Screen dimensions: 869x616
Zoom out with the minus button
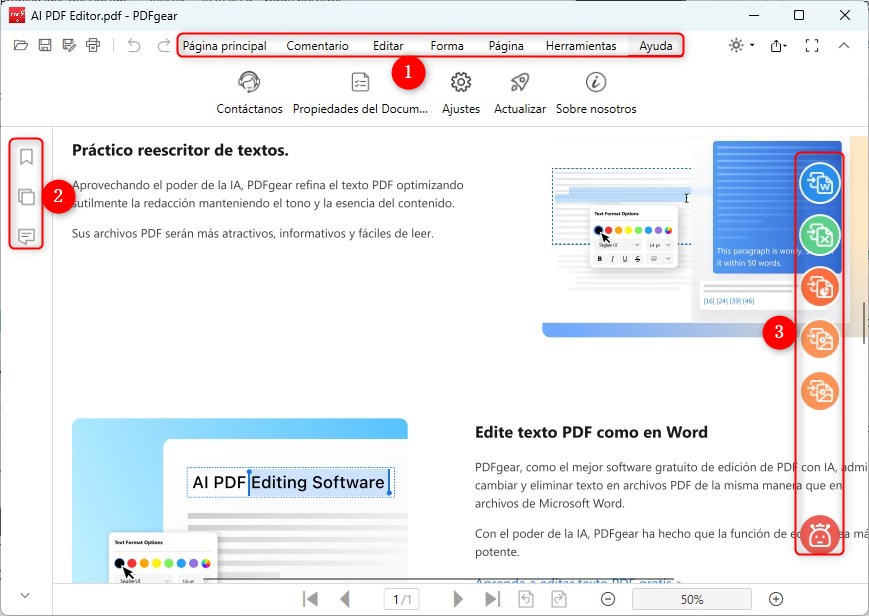point(608,599)
